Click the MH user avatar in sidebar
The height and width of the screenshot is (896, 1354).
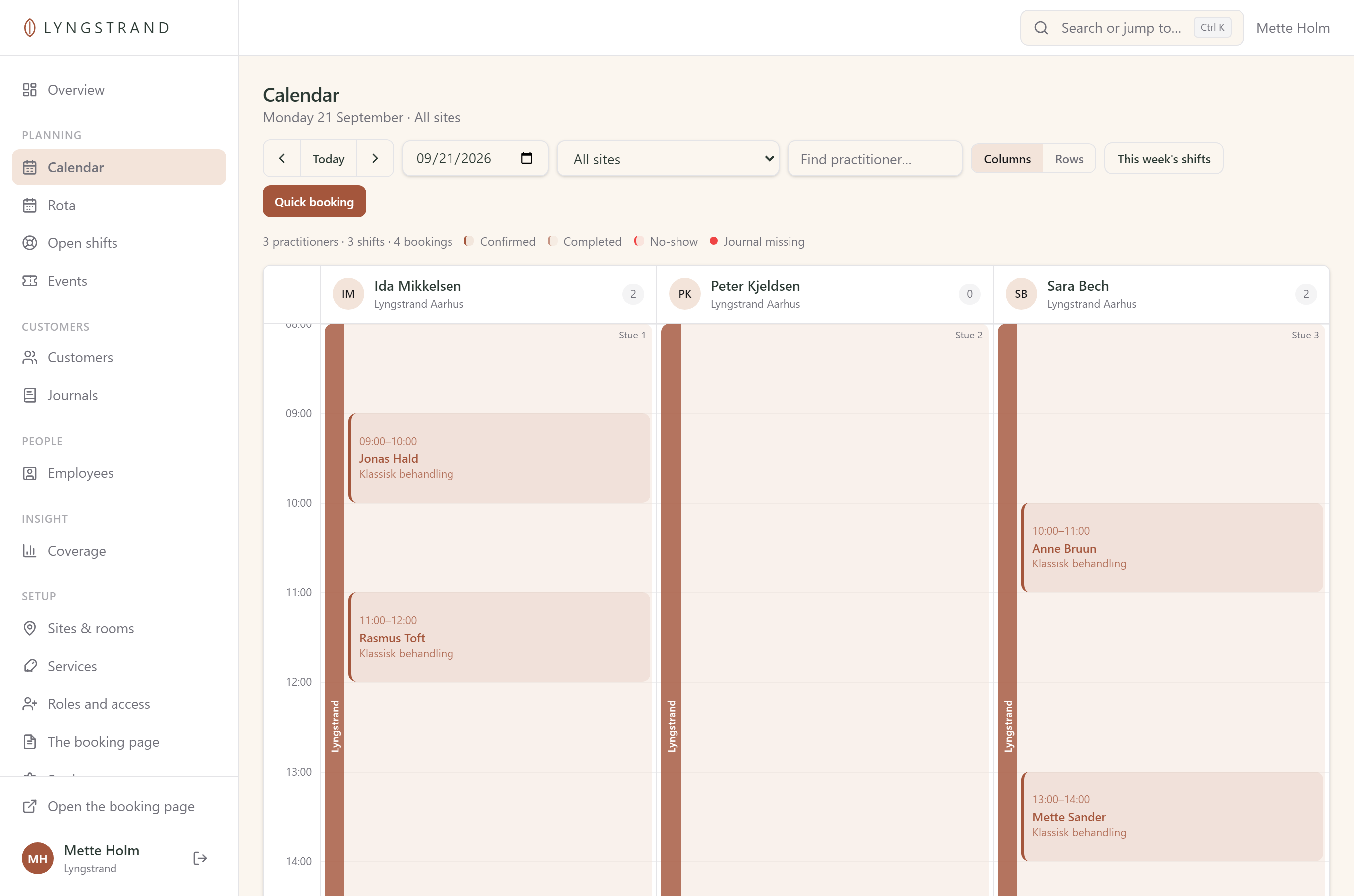click(x=38, y=858)
